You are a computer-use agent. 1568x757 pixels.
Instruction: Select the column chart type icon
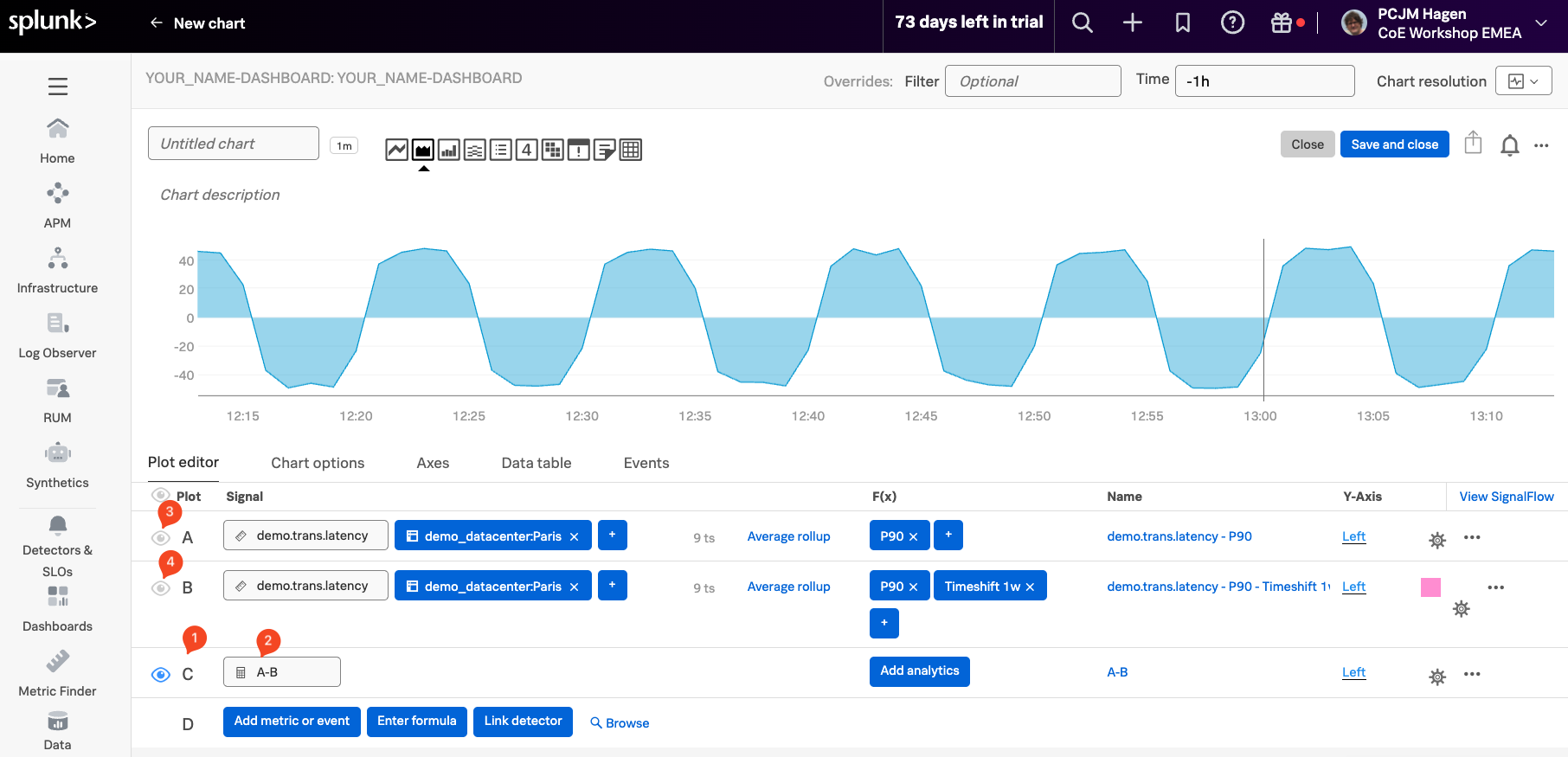pos(448,150)
